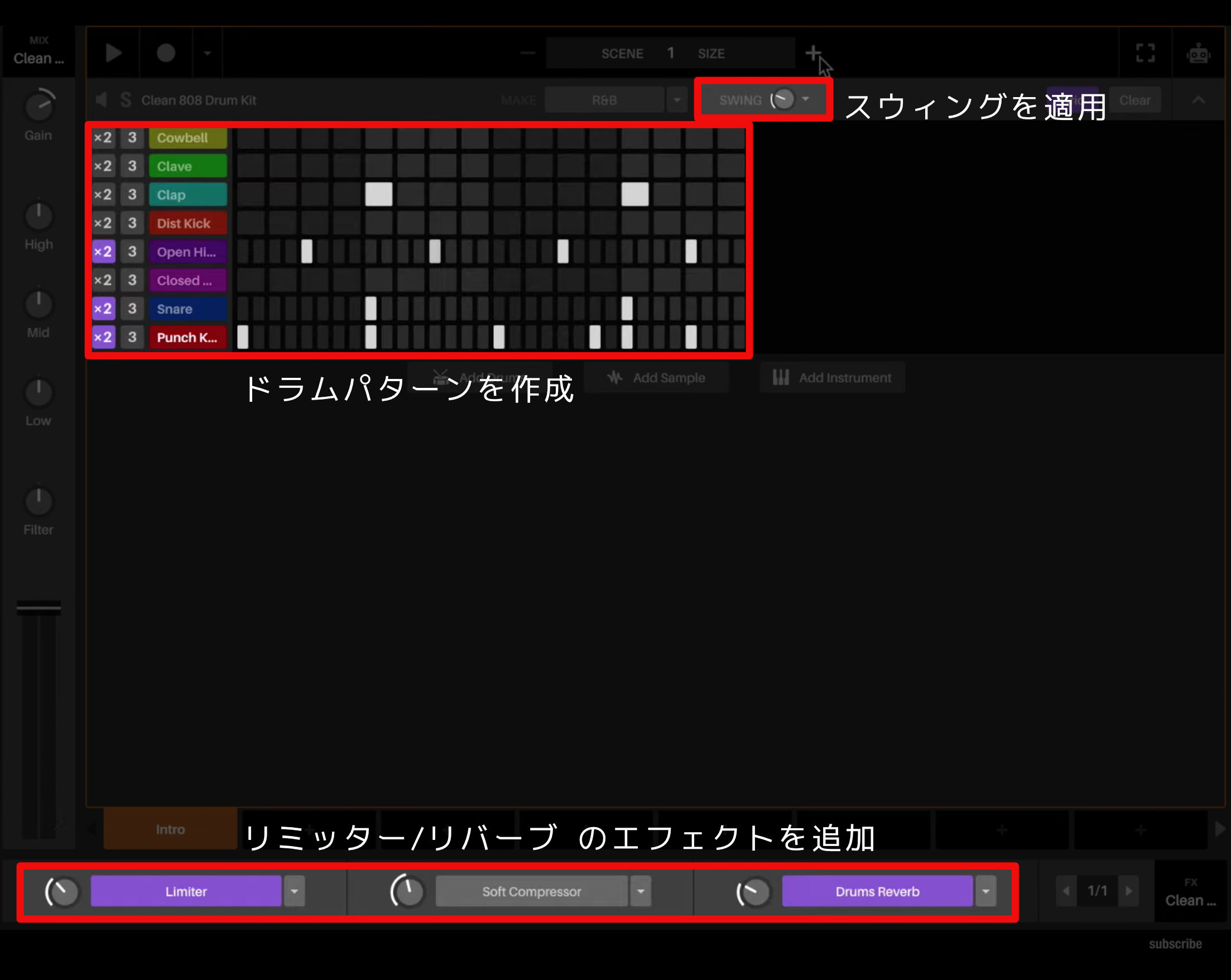
Task: Open the AI robot assistant
Action: [1199, 52]
